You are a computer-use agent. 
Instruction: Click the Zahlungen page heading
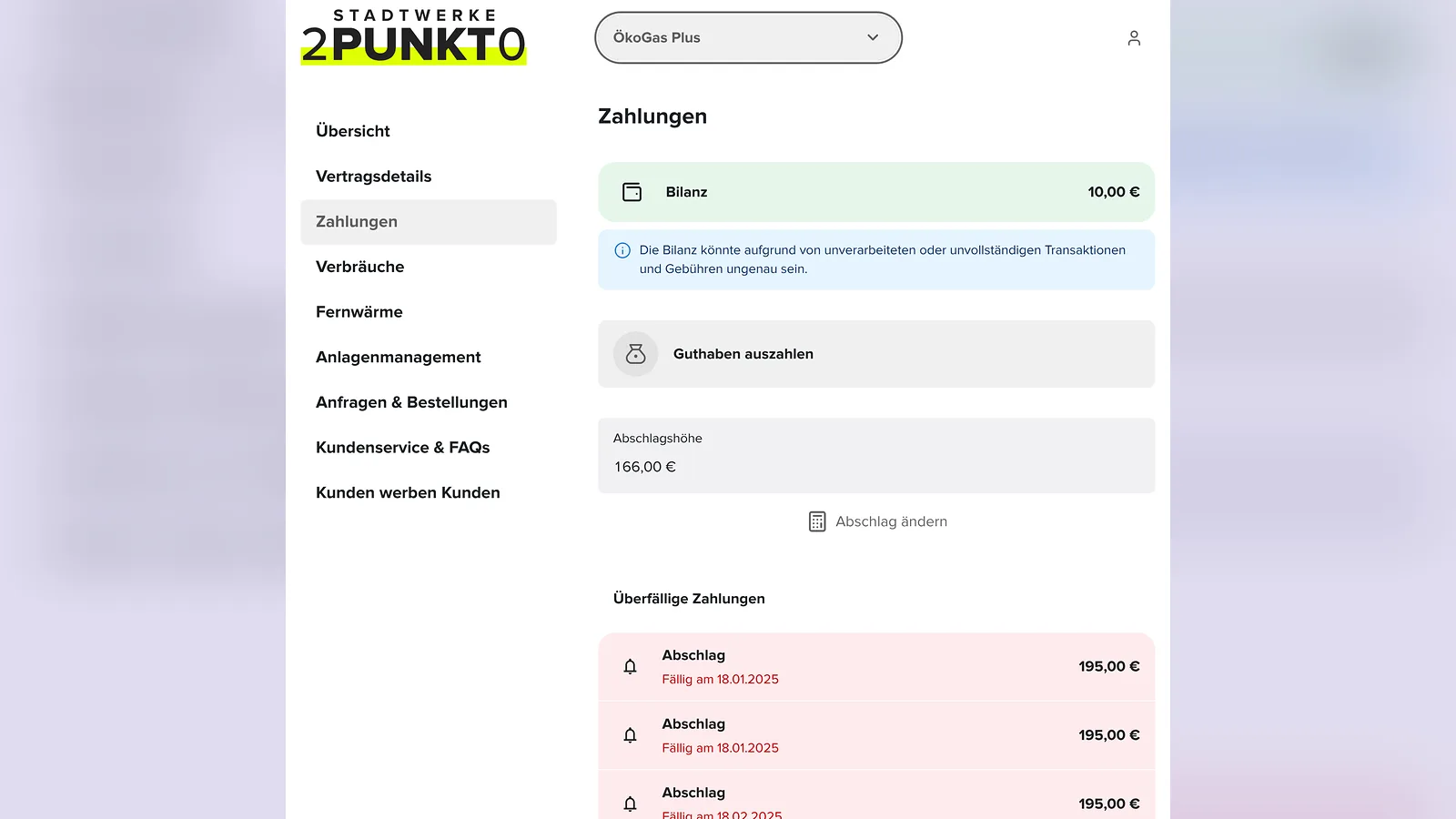(652, 116)
